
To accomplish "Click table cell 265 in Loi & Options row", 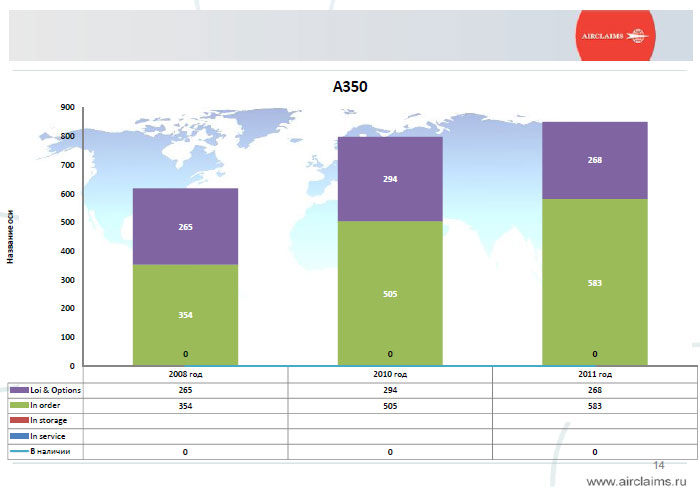I will coord(185,390).
